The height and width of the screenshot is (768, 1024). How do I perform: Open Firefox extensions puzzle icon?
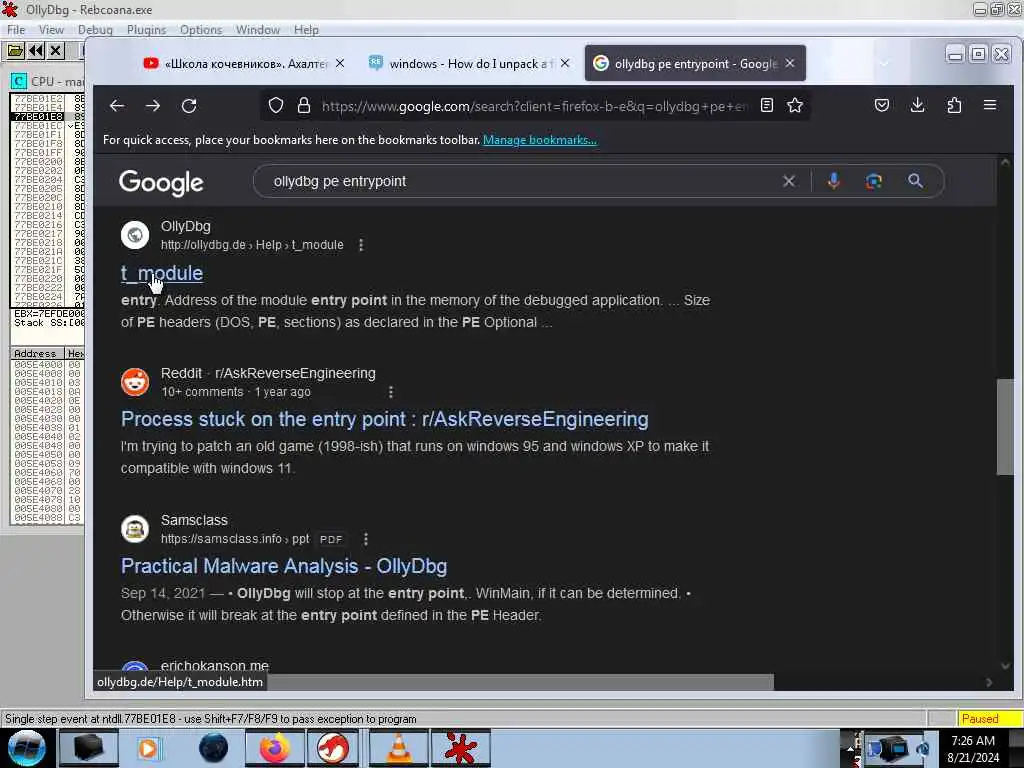click(x=954, y=105)
